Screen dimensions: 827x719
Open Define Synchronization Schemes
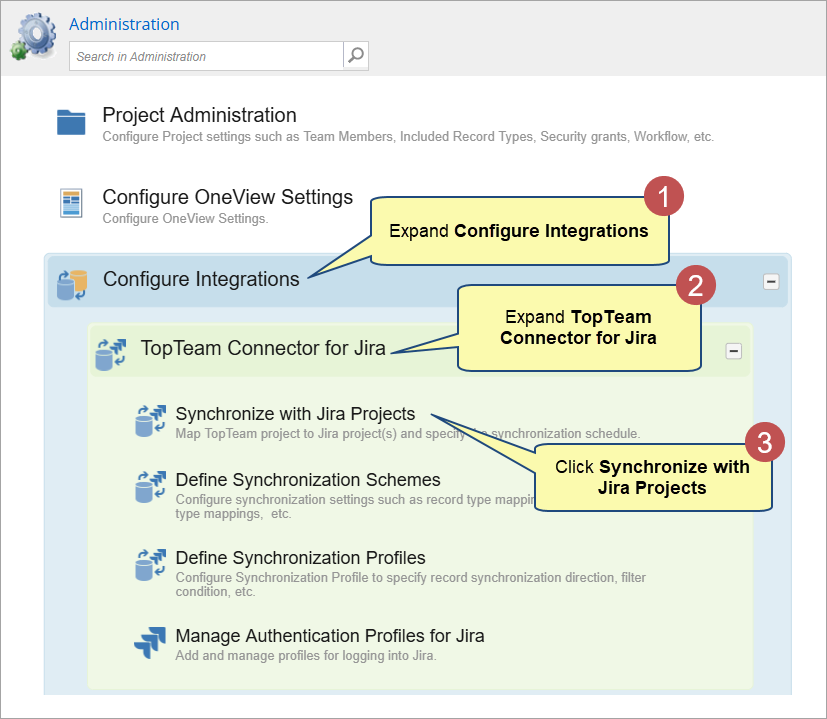[x=308, y=480]
